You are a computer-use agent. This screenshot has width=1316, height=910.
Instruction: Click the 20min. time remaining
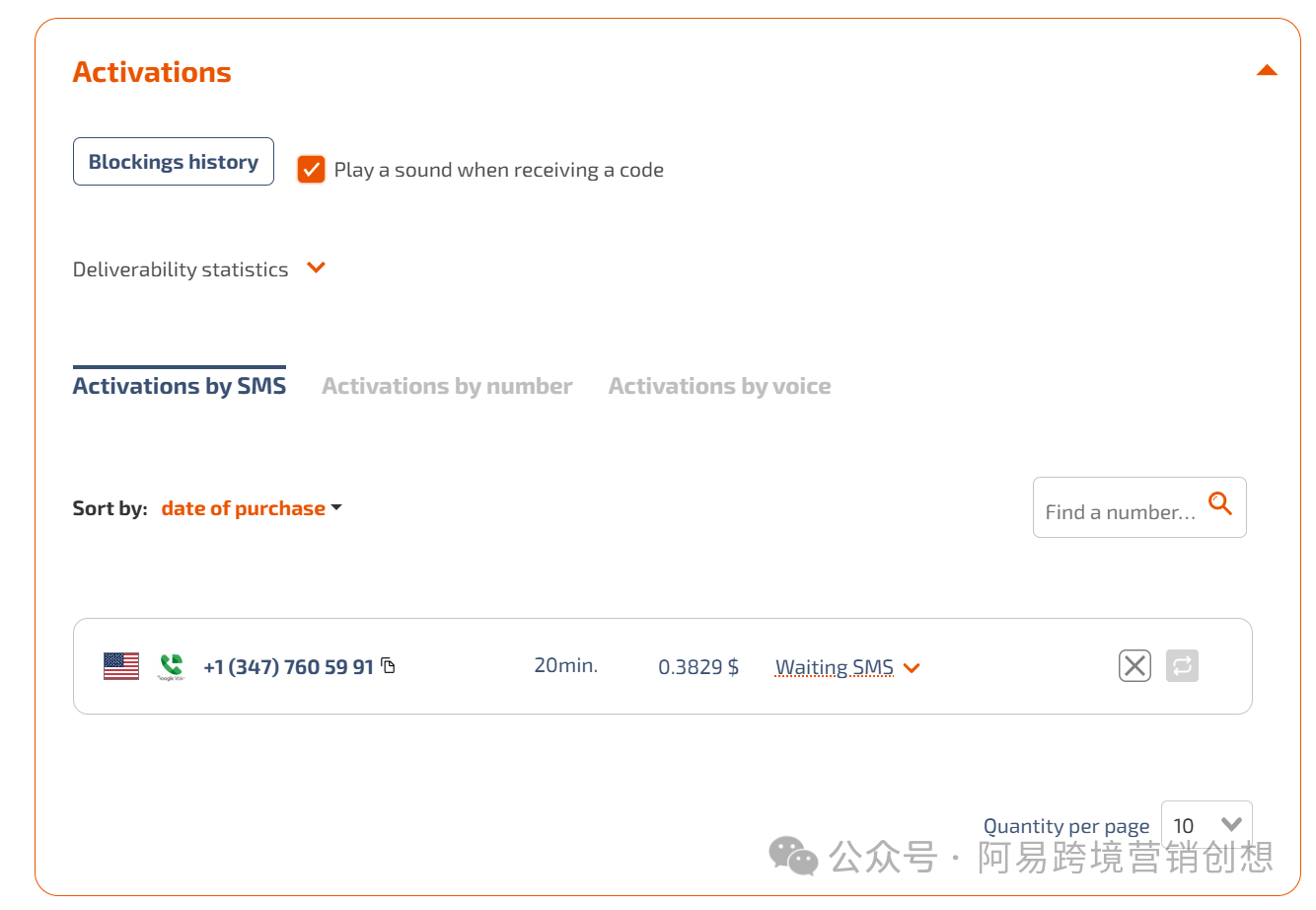566,665
